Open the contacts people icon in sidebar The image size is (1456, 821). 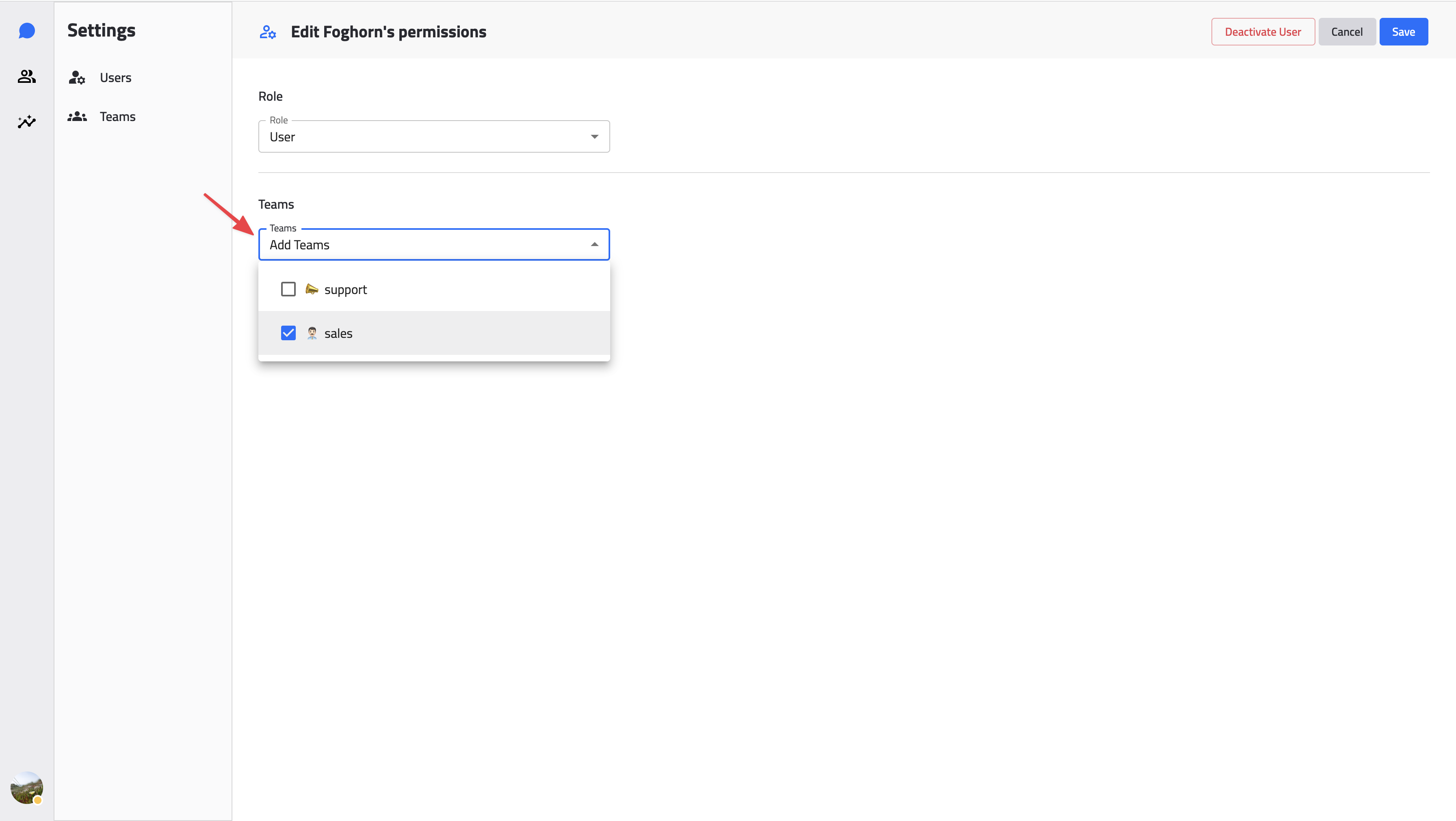pyautogui.click(x=26, y=76)
